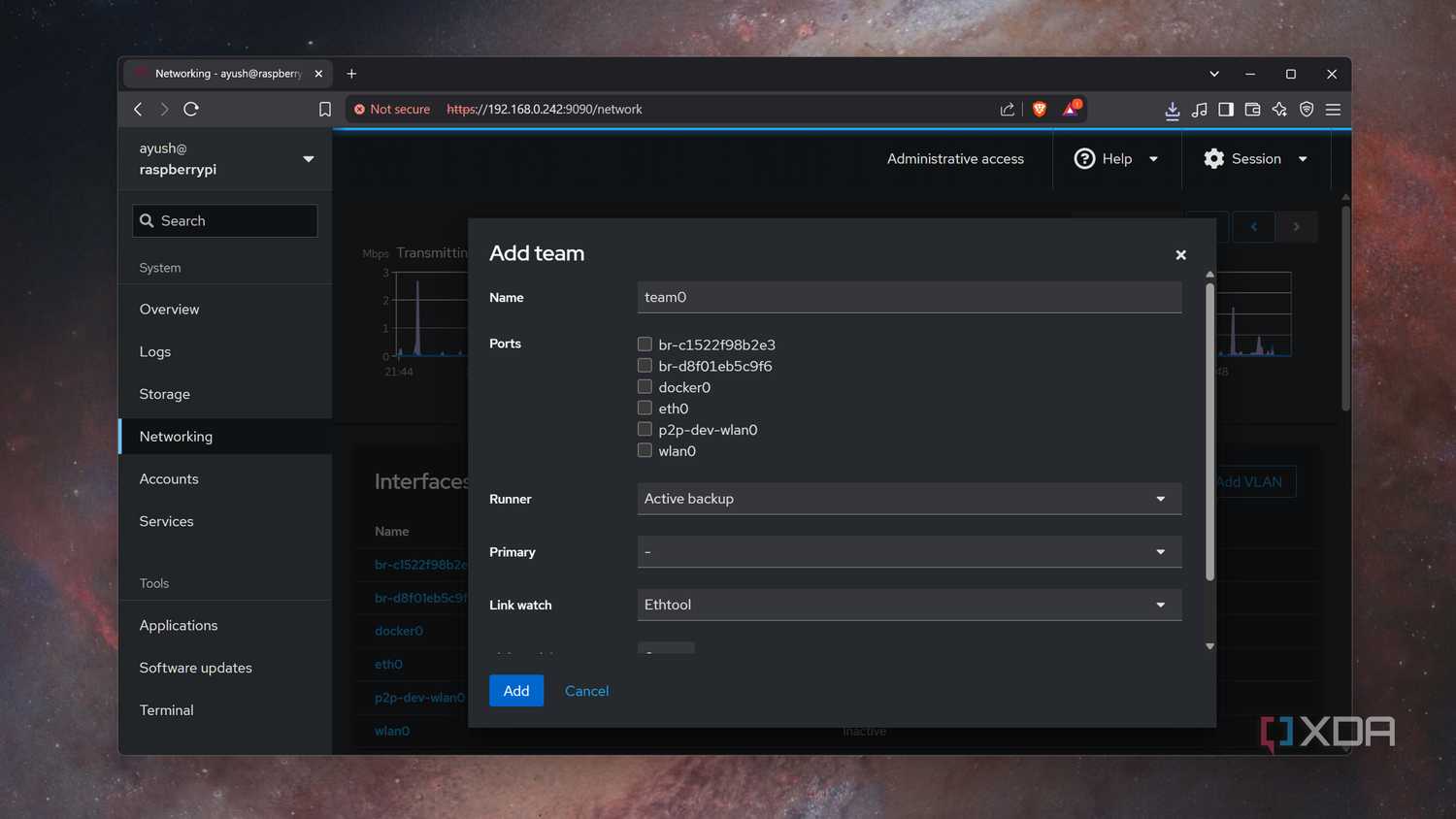The height and width of the screenshot is (819, 1456).
Task: Open the Brave VPN shield icon
Action: (1307, 110)
